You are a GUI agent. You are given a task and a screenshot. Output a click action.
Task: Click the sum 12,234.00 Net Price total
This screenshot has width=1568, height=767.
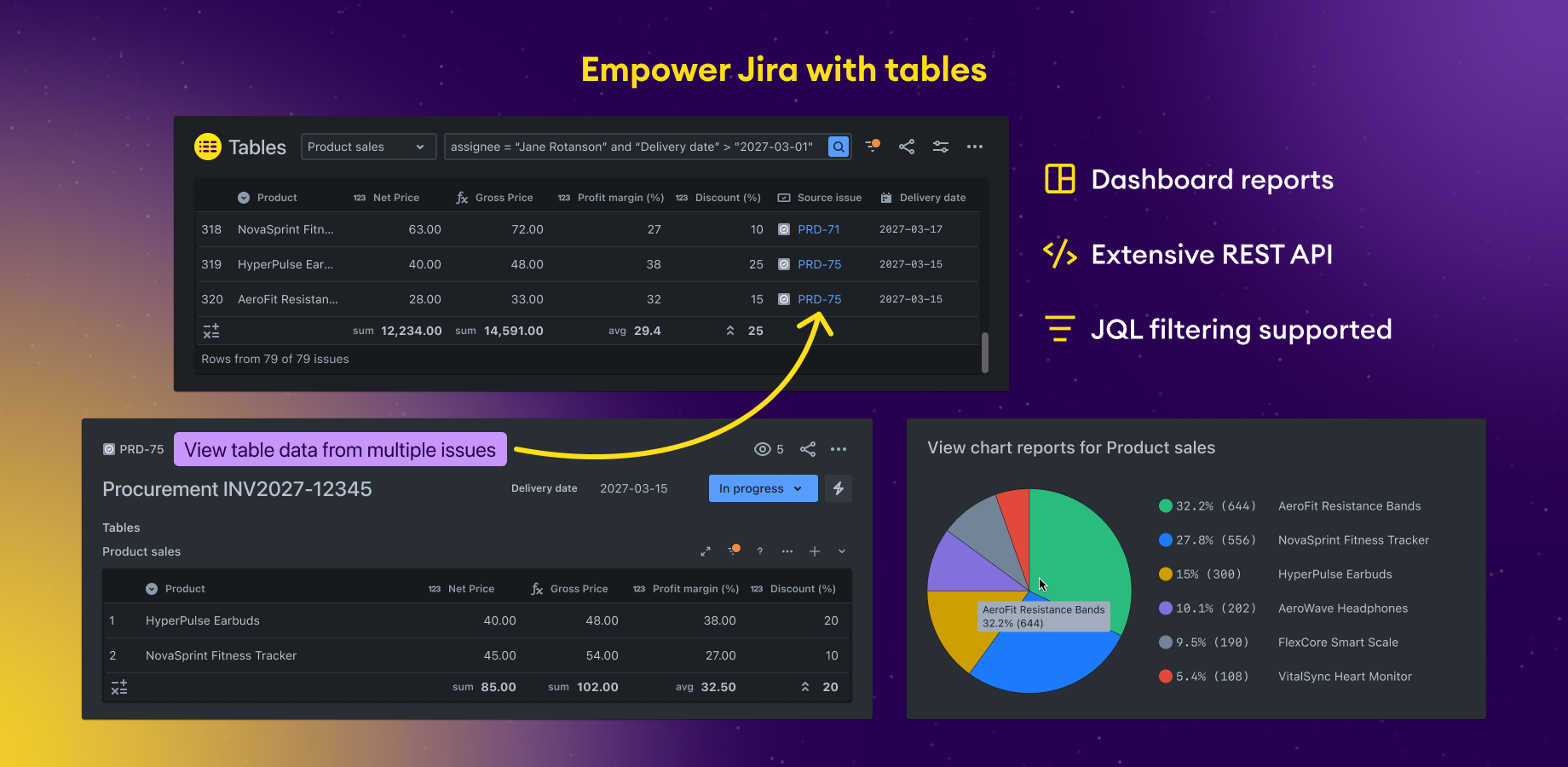click(397, 331)
